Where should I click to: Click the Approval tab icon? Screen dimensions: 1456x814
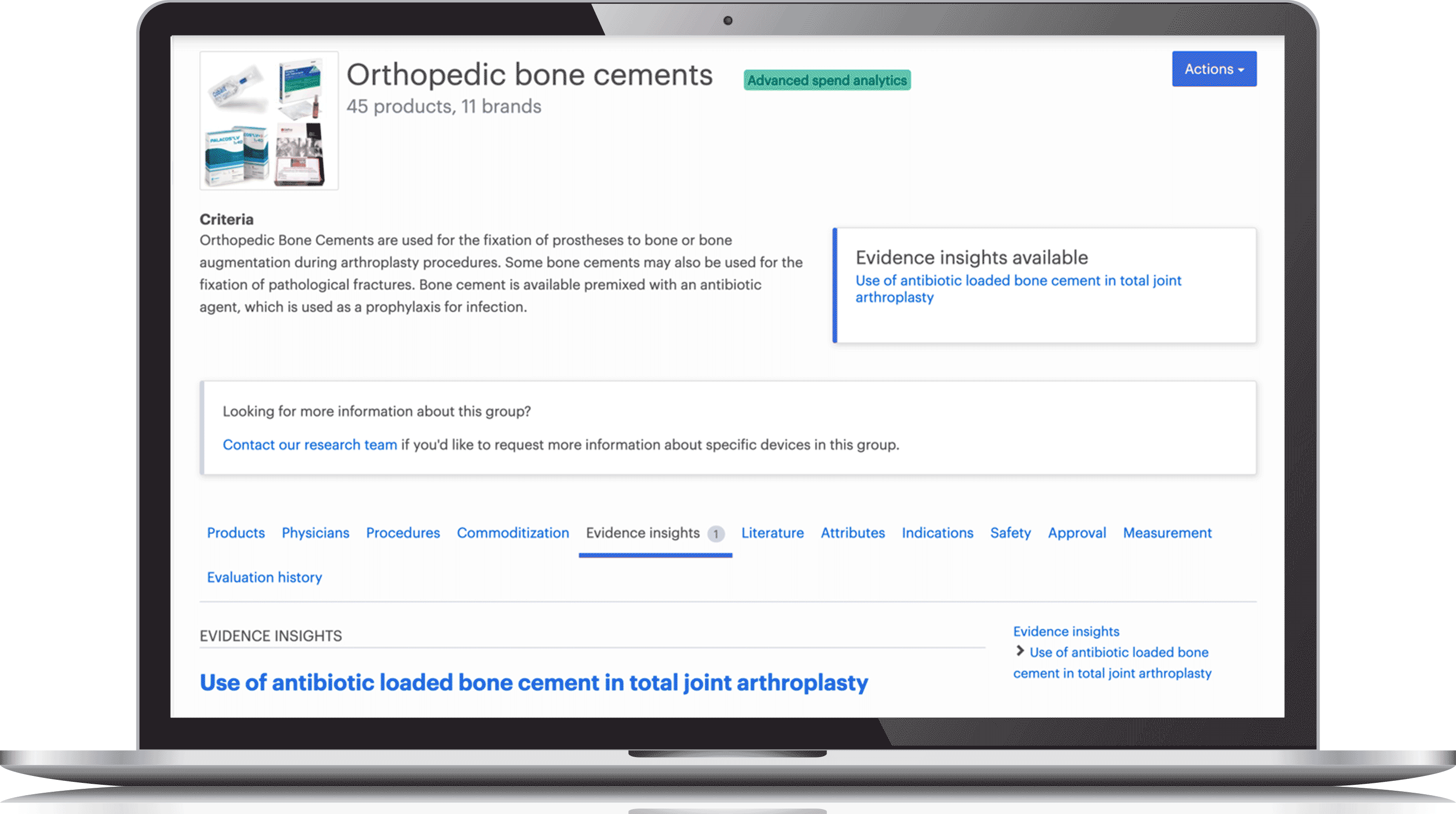(1078, 532)
